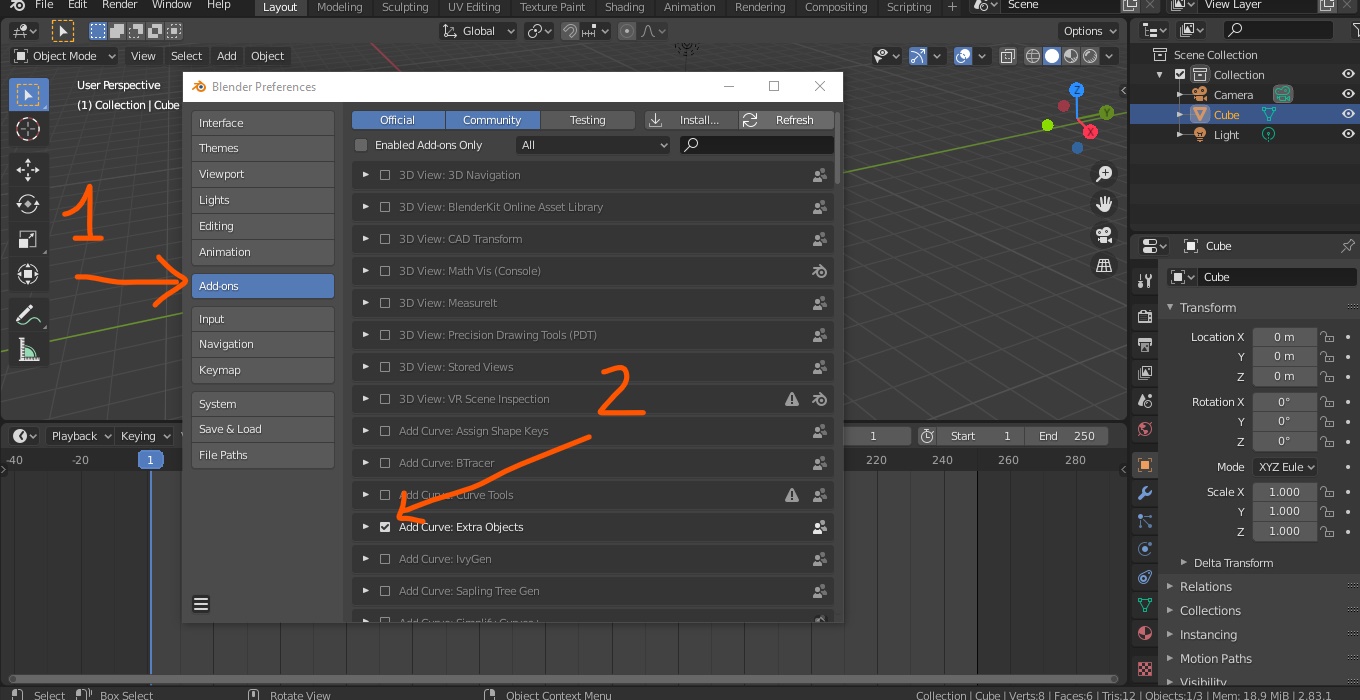1360x700 pixels.
Task: Select the Rotate tool
Action: [28, 205]
